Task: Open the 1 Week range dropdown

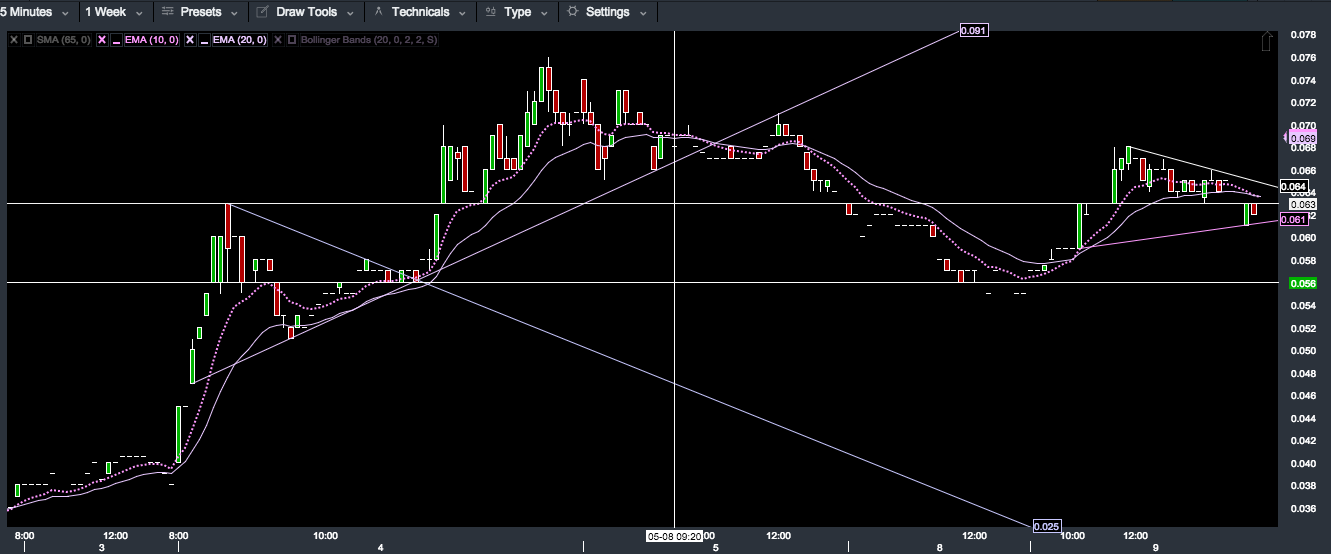Action: click(113, 12)
